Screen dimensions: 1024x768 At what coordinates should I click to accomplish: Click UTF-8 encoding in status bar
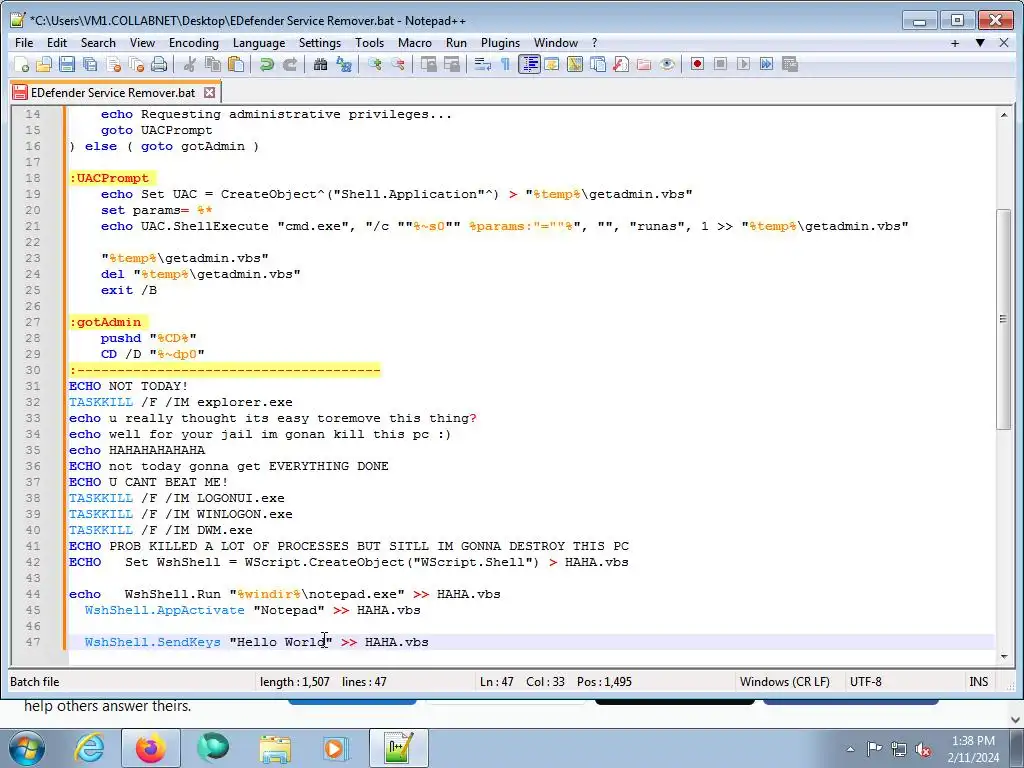(865, 682)
